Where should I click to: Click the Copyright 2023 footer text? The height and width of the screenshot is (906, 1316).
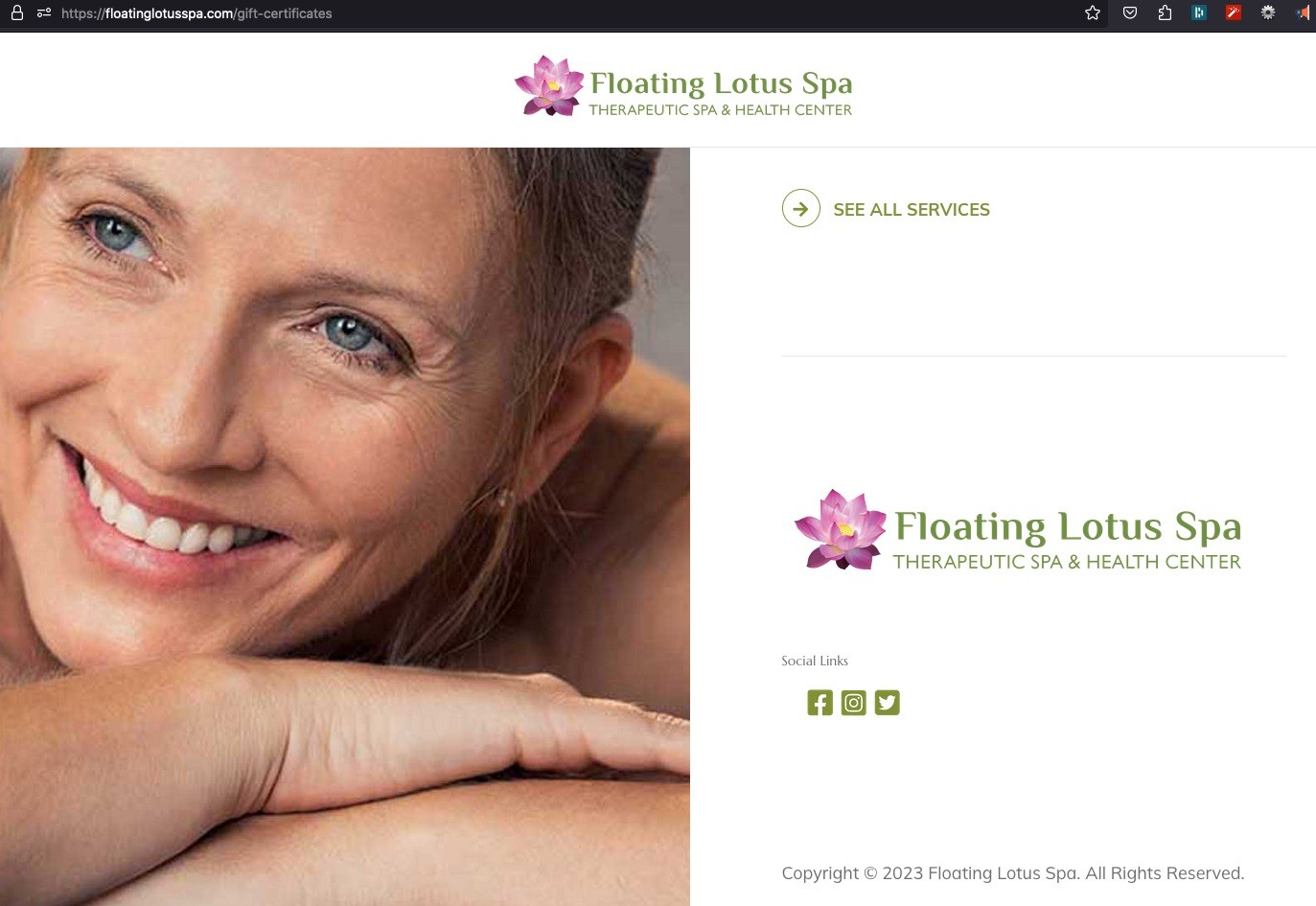pyautogui.click(x=1013, y=873)
